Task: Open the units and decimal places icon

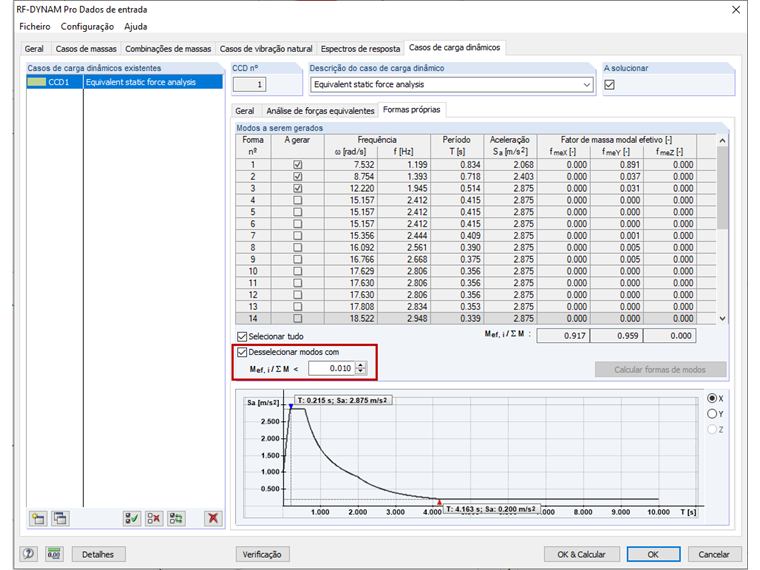Action: point(54,554)
